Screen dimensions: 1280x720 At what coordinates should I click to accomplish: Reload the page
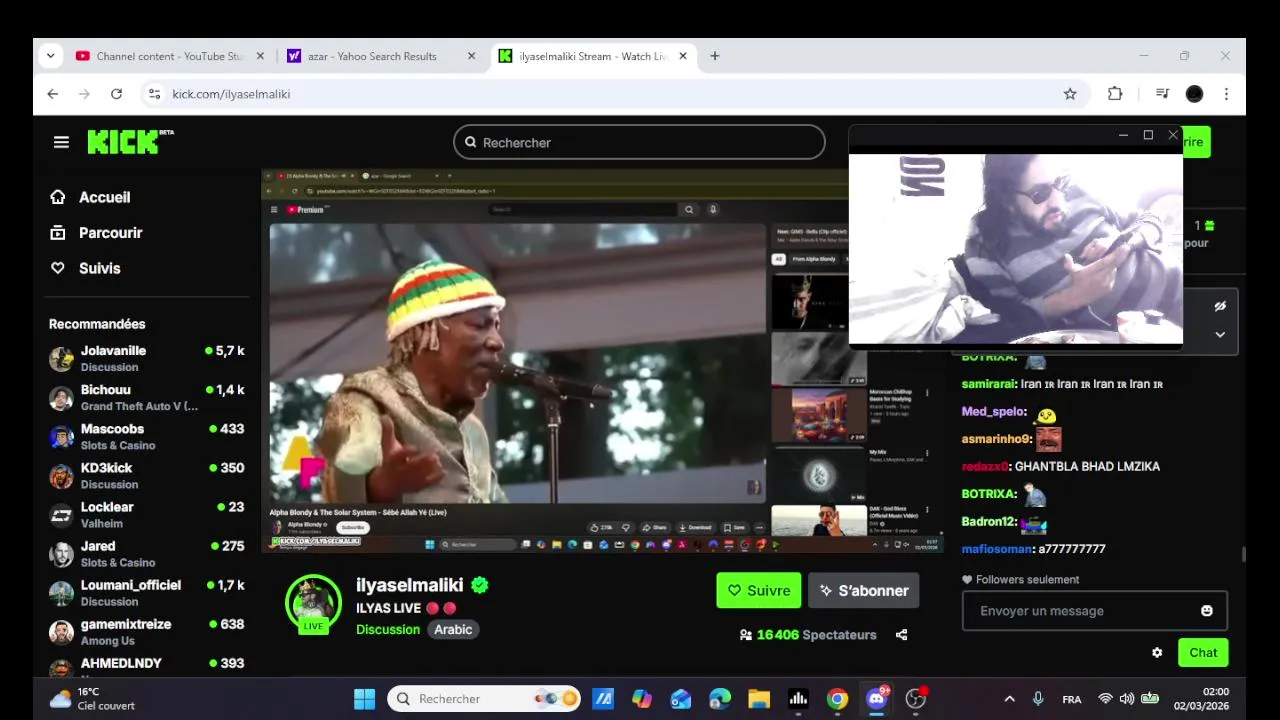[x=116, y=94]
